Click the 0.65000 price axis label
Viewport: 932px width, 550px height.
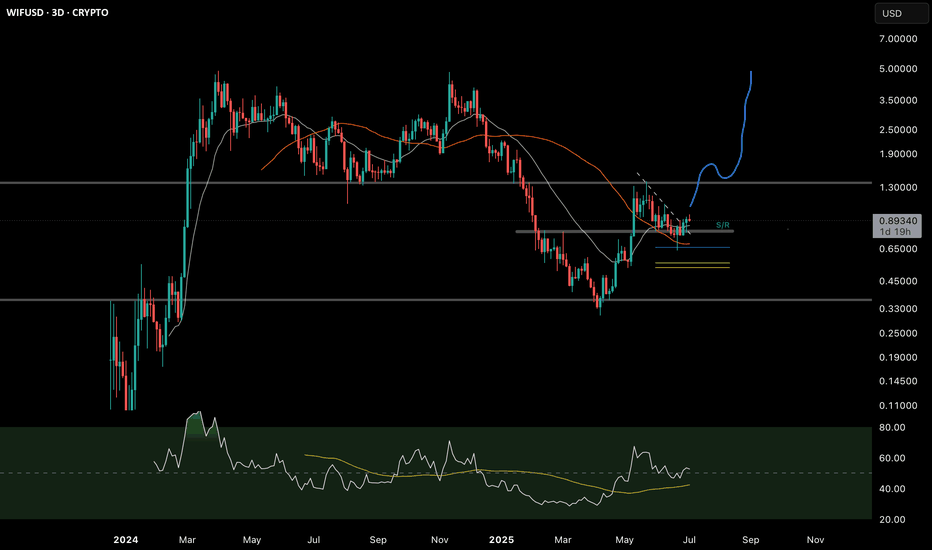click(x=898, y=249)
